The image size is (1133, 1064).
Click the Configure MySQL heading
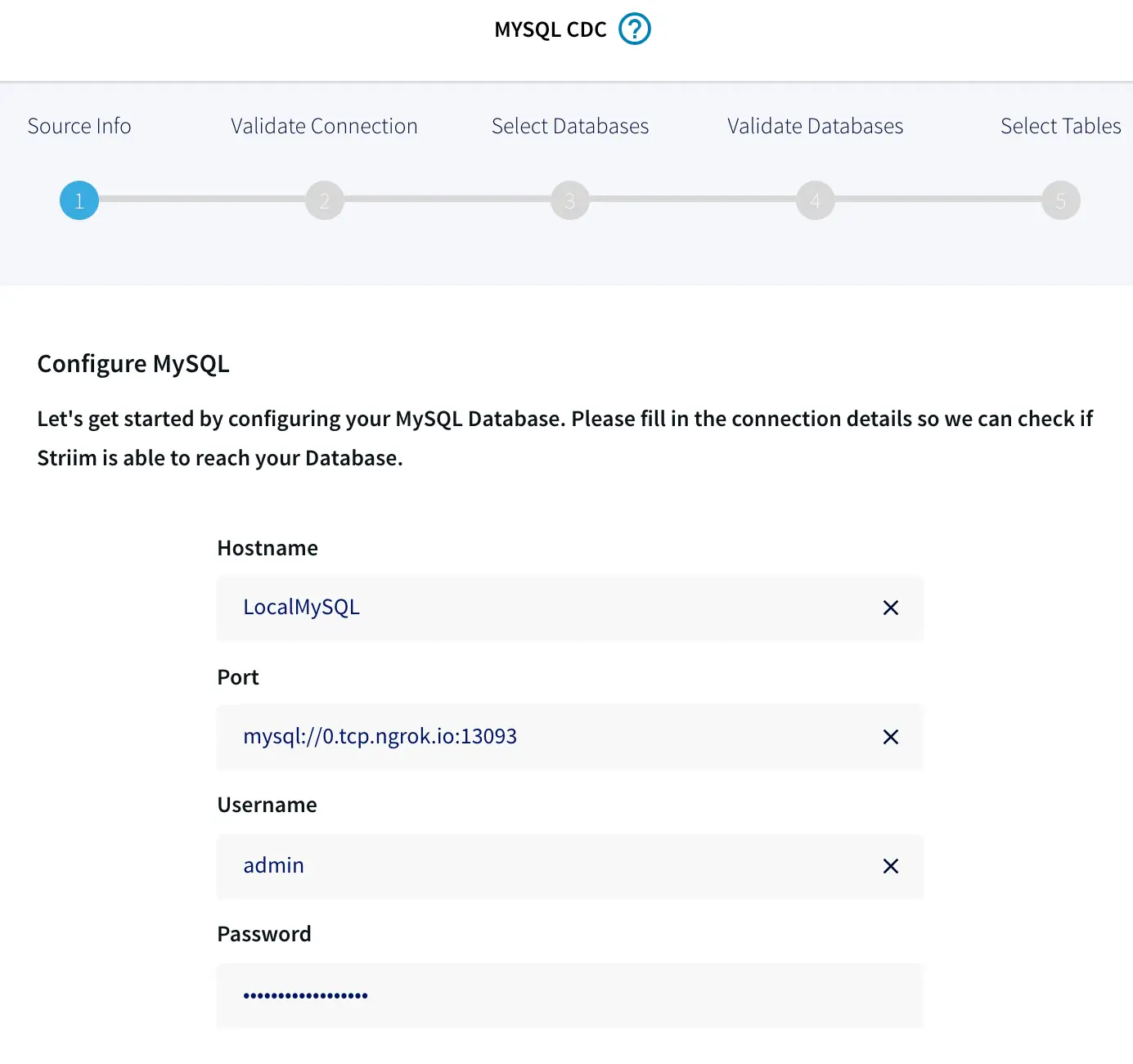pyautogui.click(x=133, y=364)
